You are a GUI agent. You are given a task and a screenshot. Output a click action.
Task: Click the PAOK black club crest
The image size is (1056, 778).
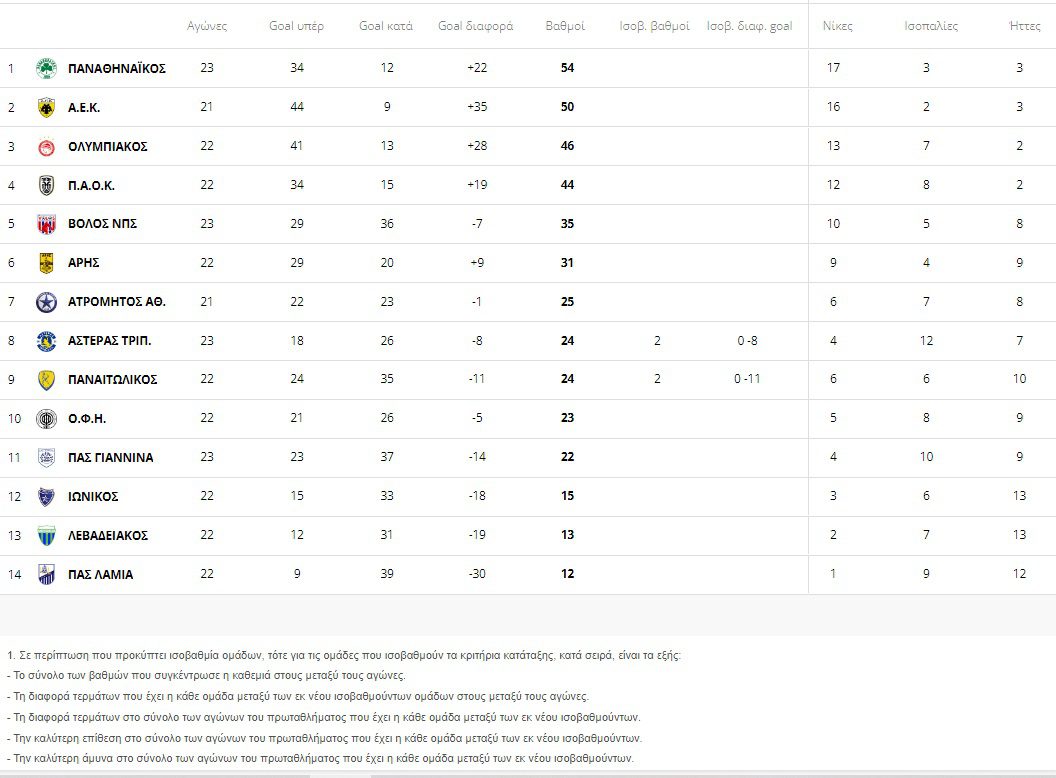(x=46, y=185)
